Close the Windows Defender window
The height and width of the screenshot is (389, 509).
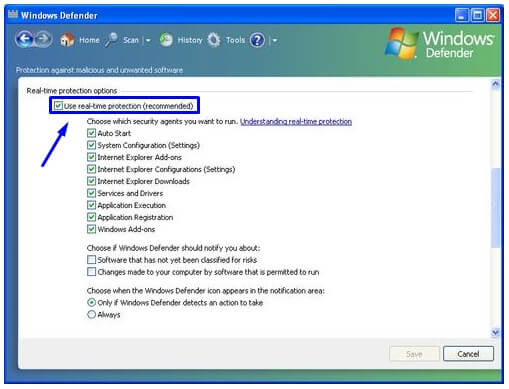[x=493, y=15]
